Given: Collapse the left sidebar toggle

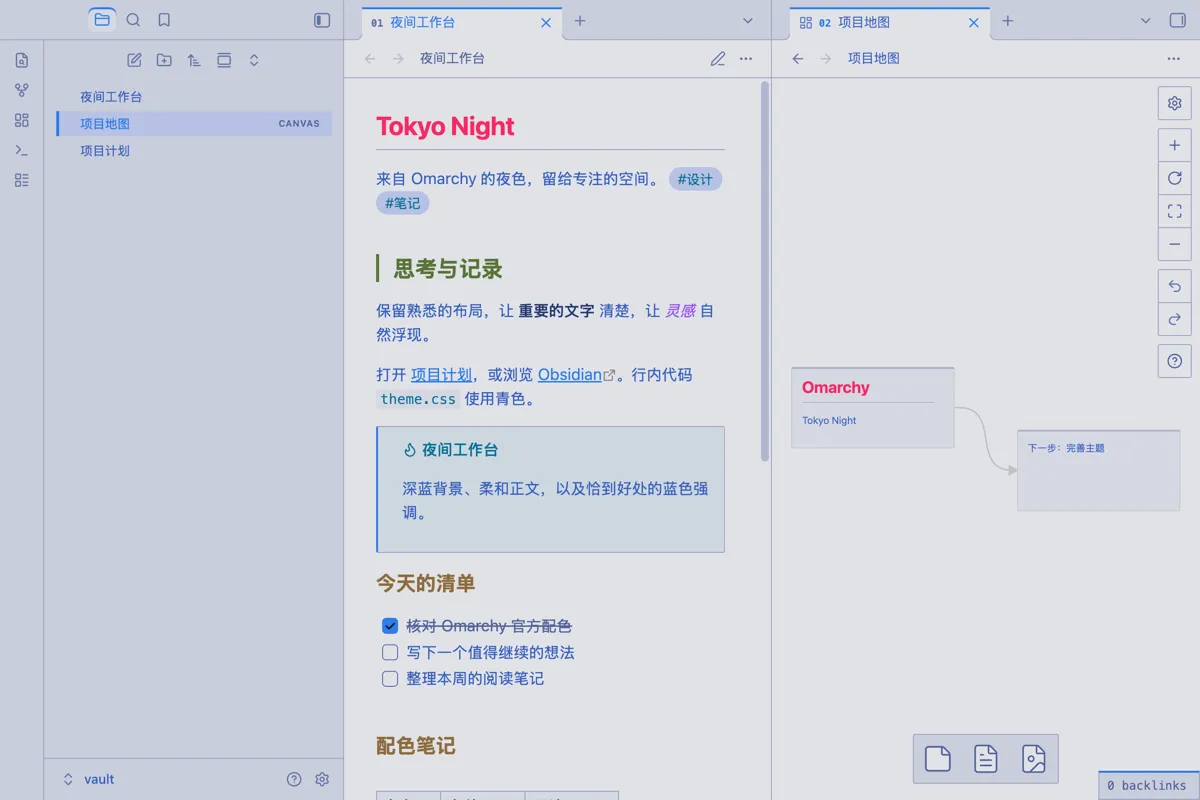Looking at the screenshot, I should (322, 20).
